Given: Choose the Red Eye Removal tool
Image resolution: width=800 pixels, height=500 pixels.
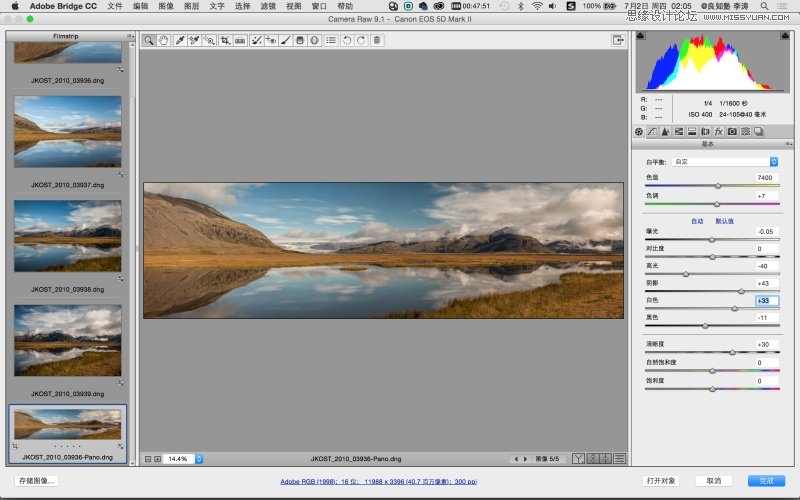Looking at the screenshot, I should [x=271, y=40].
